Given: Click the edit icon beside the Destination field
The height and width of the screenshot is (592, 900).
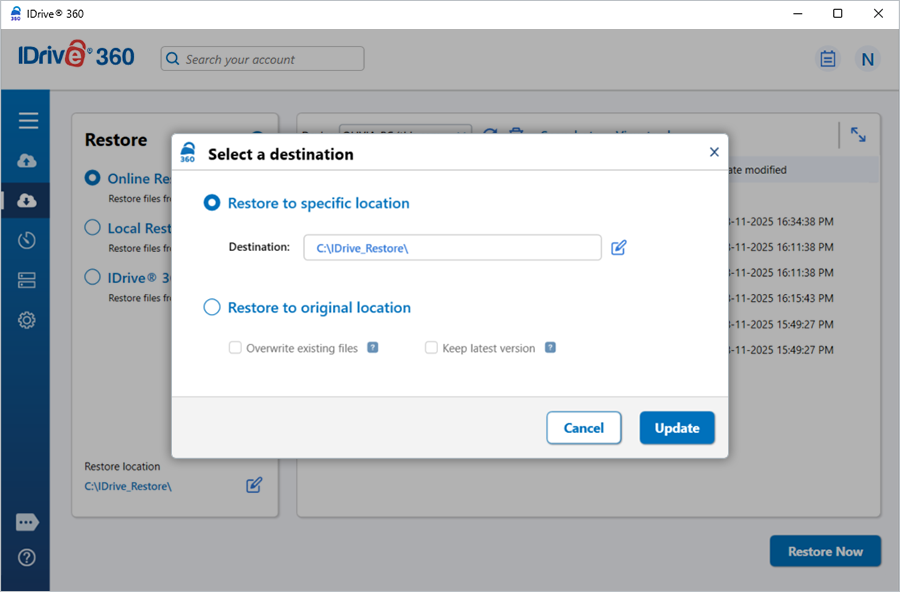Looking at the screenshot, I should click(x=619, y=247).
